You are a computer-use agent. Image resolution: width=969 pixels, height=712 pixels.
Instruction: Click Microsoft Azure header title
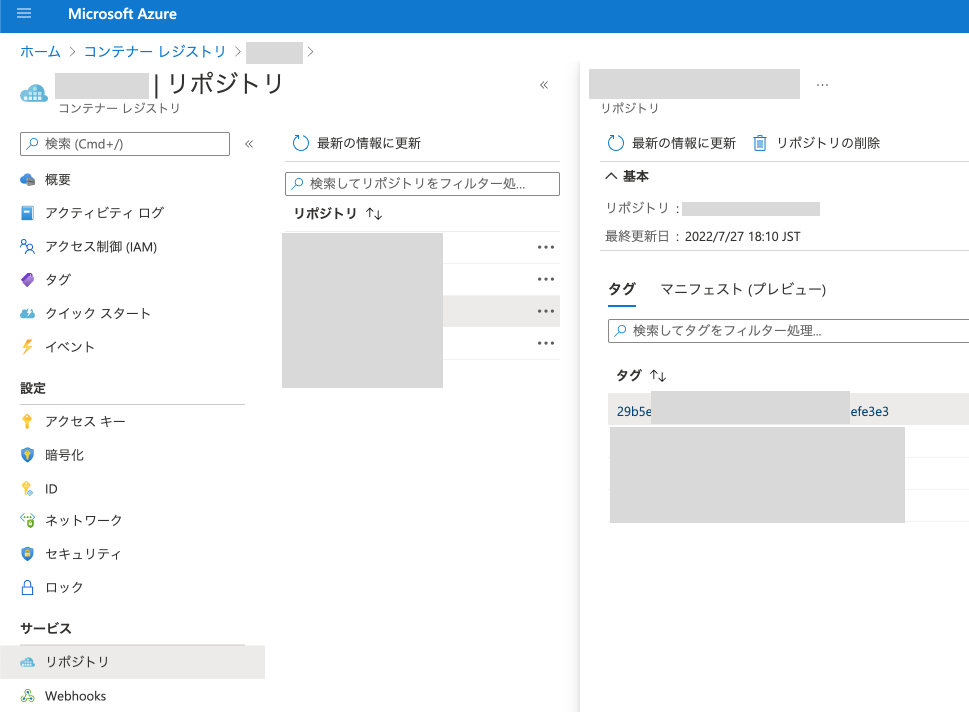coord(122,14)
